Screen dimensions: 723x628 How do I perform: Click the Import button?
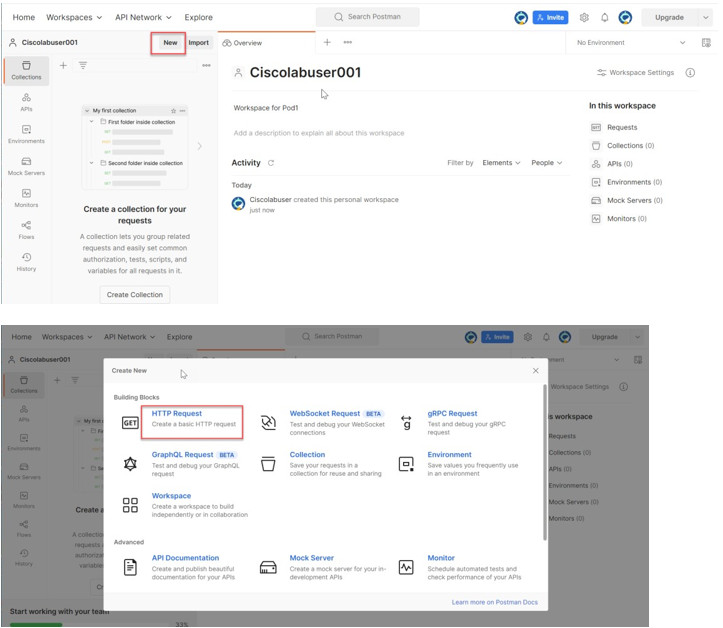[199, 42]
